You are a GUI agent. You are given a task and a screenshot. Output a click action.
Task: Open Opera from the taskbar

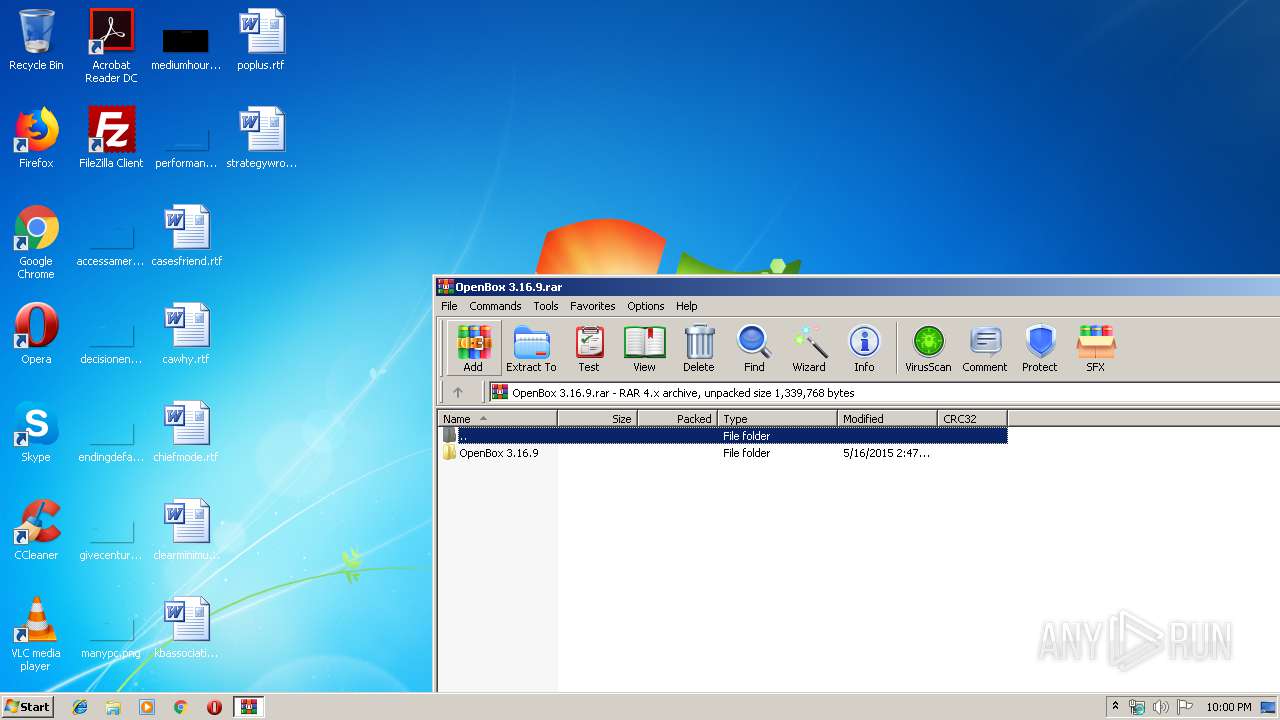click(x=214, y=707)
